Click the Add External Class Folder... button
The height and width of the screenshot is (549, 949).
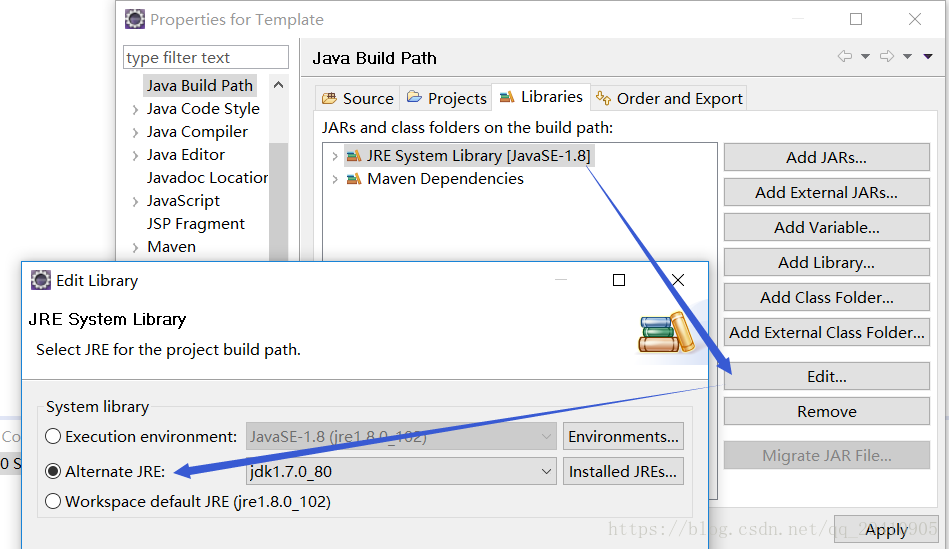827,332
